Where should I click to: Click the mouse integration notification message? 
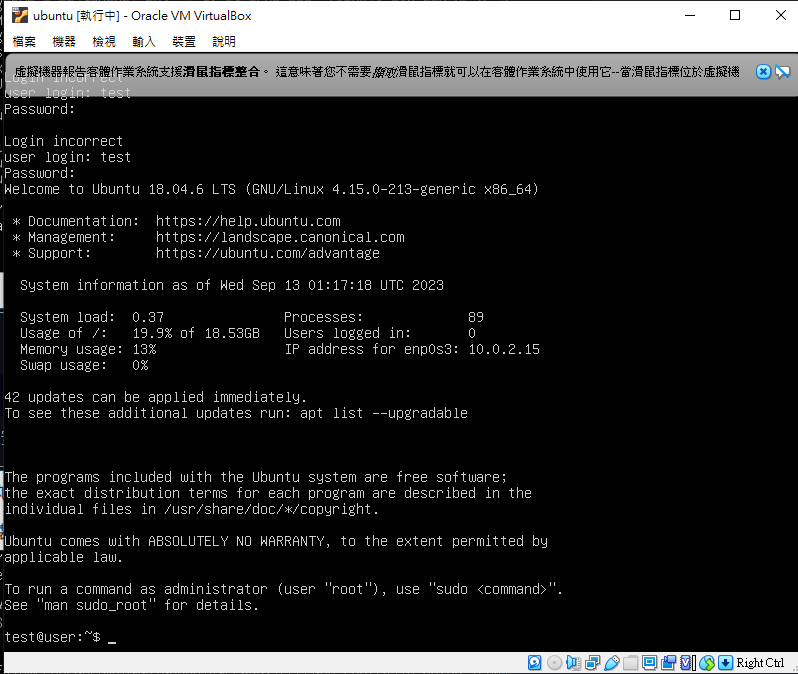click(x=377, y=72)
